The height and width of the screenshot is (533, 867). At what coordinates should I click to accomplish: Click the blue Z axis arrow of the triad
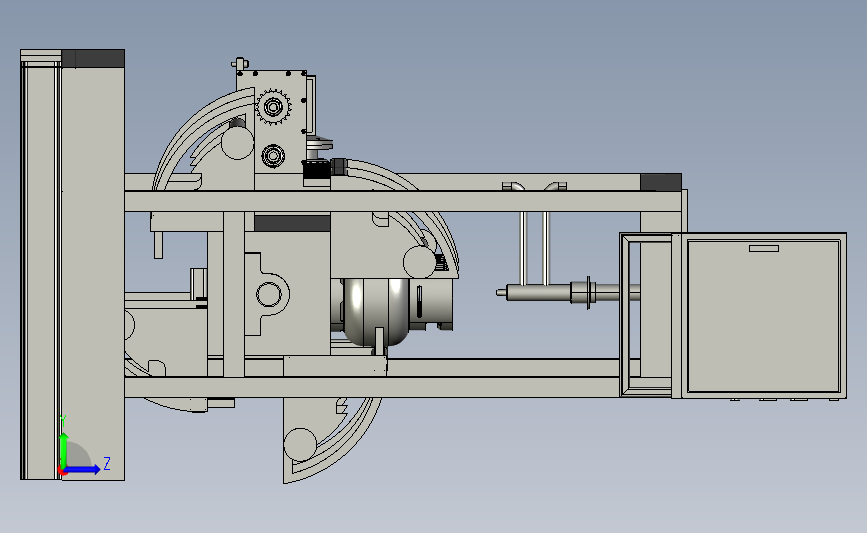(x=83, y=469)
